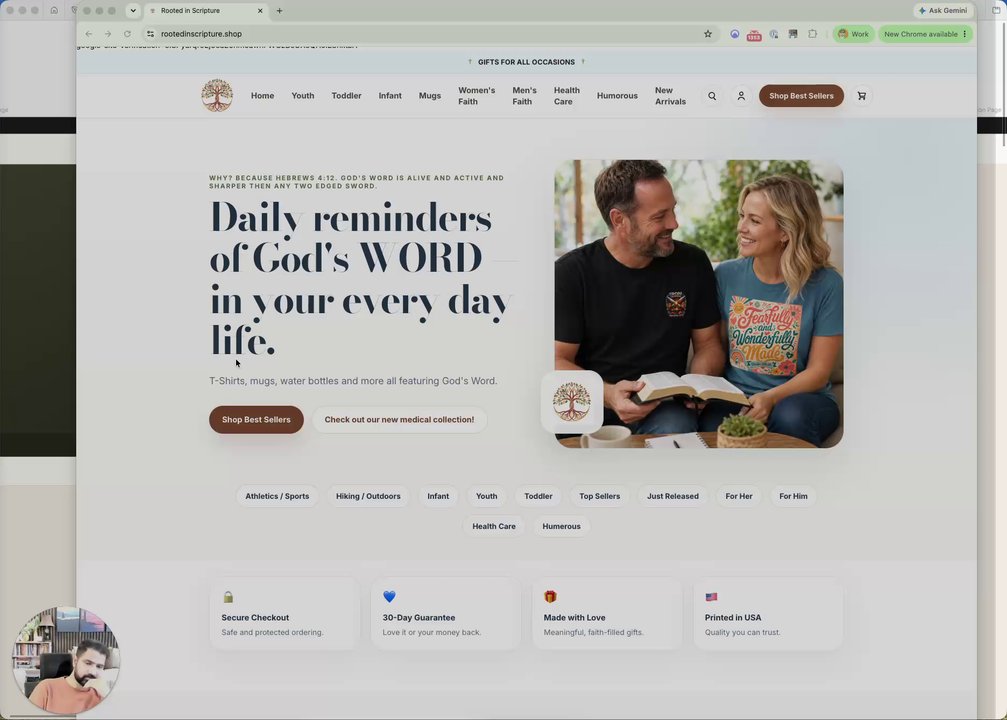Click the Secure Checkout heading
This screenshot has width=1007, height=720.
pyautogui.click(x=255, y=617)
